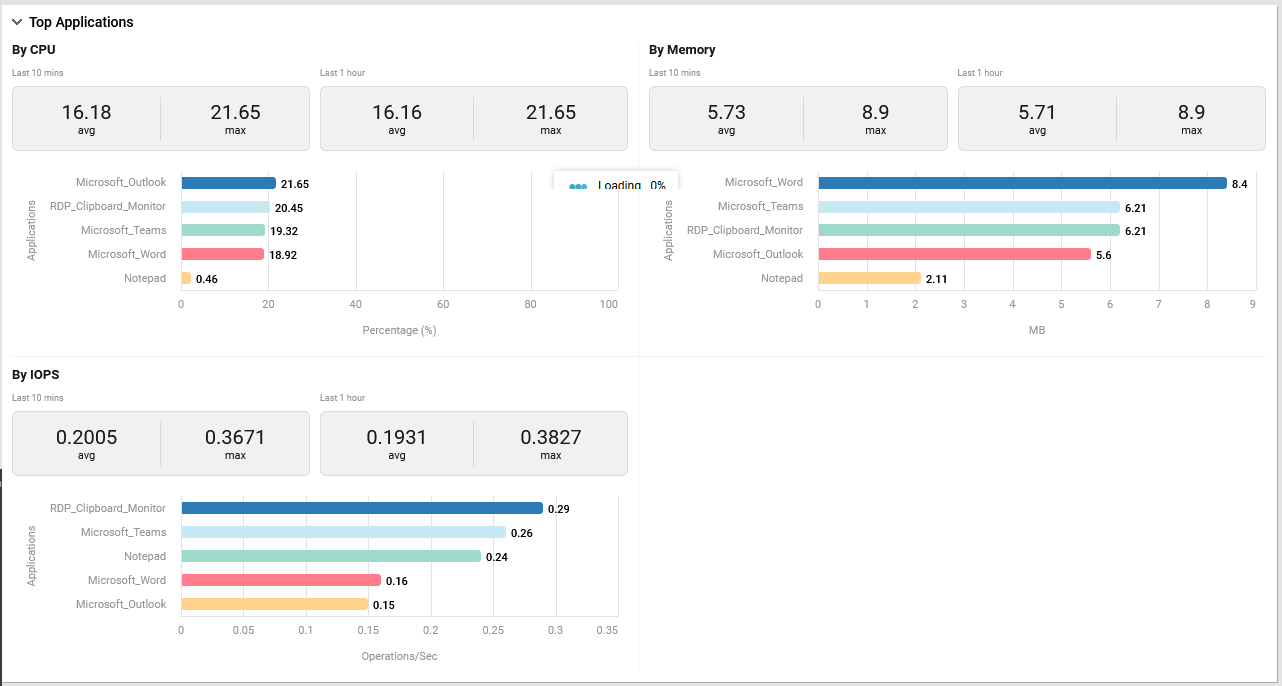Select the RDP_Clipboard_Monitor bar in CPU chart
The height and width of the screenshot is (686, 1282).
(225, 207)
